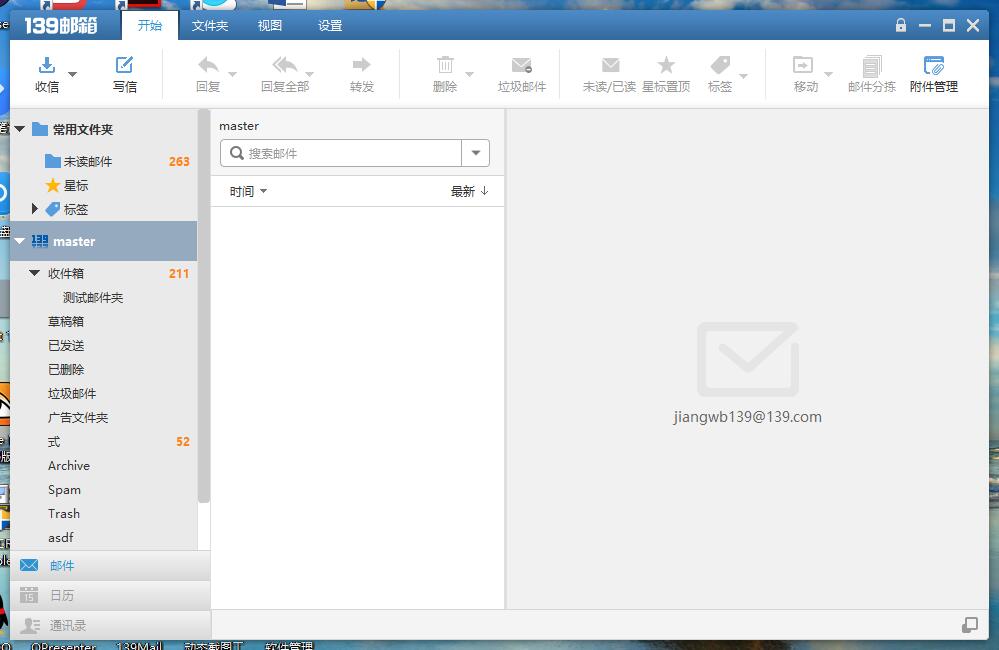This screenshot has width=999, height=650.
Task: Click the 转发 forward icon
Action: coord(361,65)
